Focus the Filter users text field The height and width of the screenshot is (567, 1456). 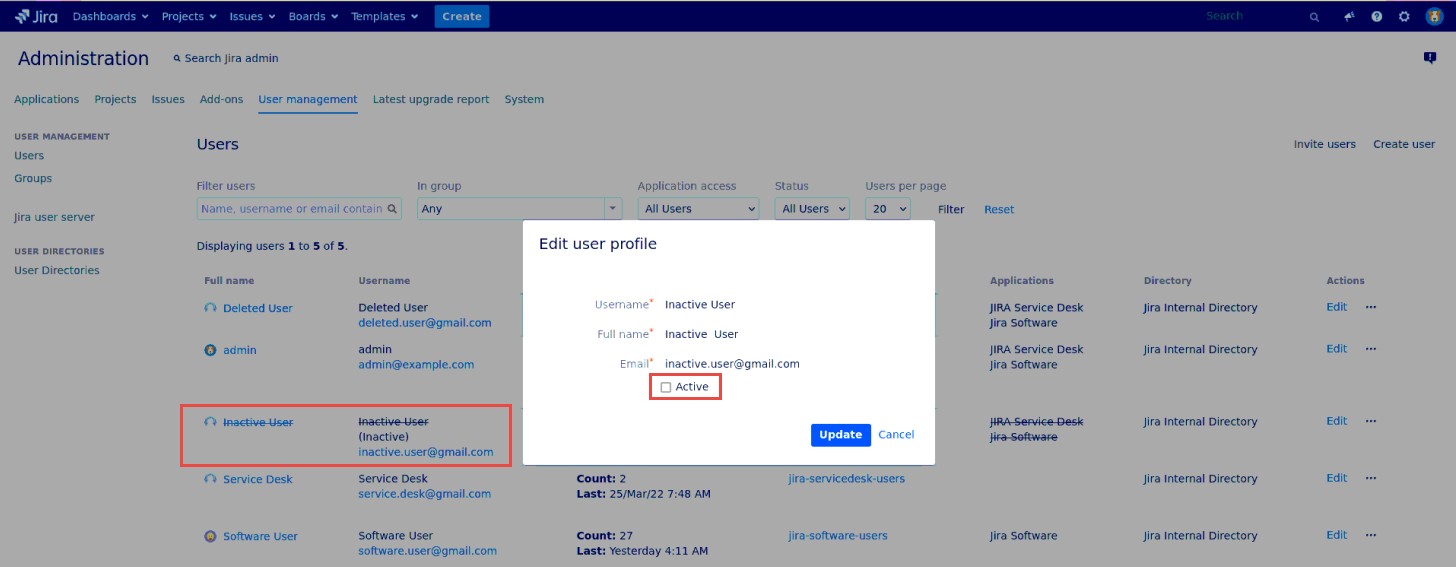[292, 209]
